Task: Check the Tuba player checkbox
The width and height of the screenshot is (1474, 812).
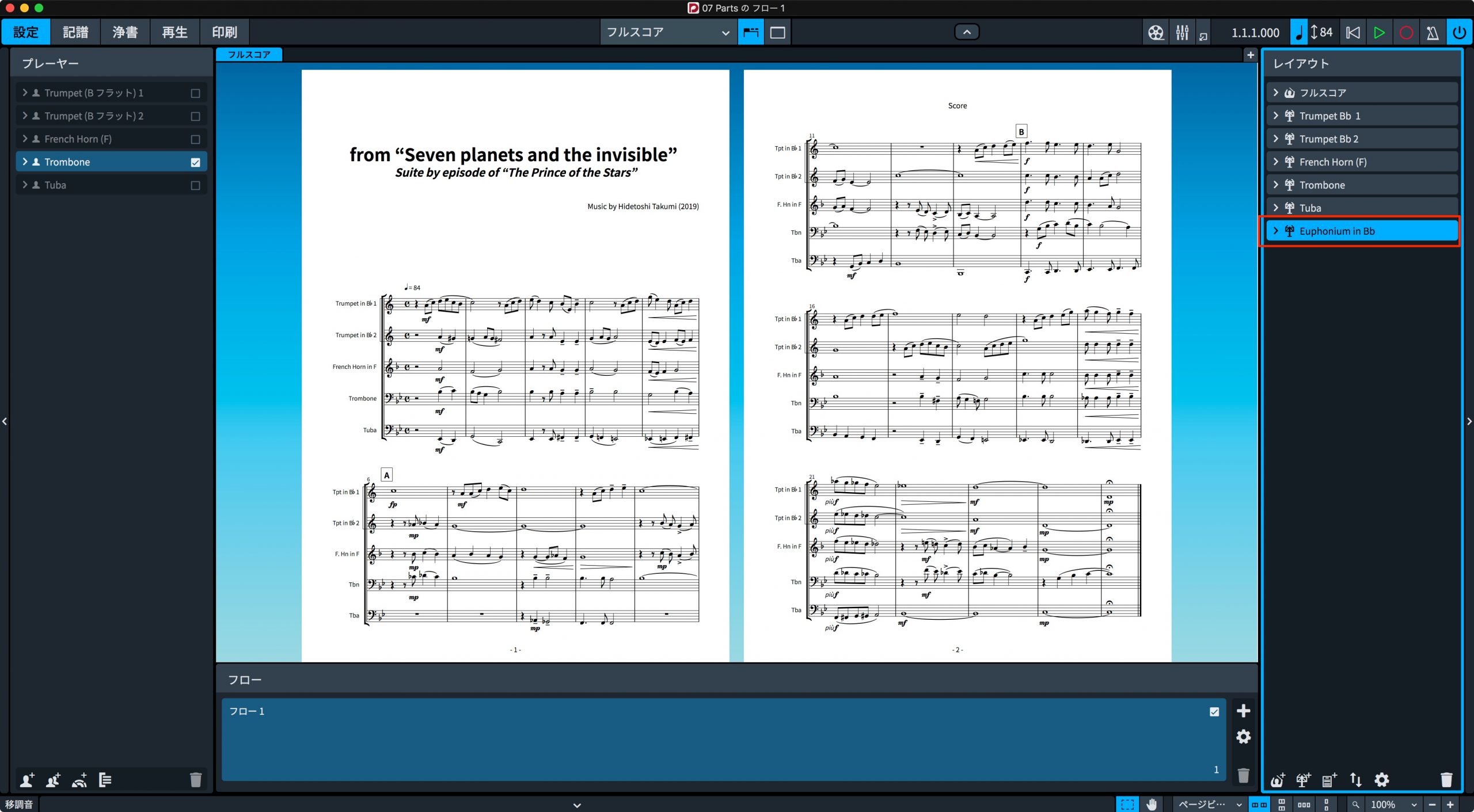Action: (196, 185)
